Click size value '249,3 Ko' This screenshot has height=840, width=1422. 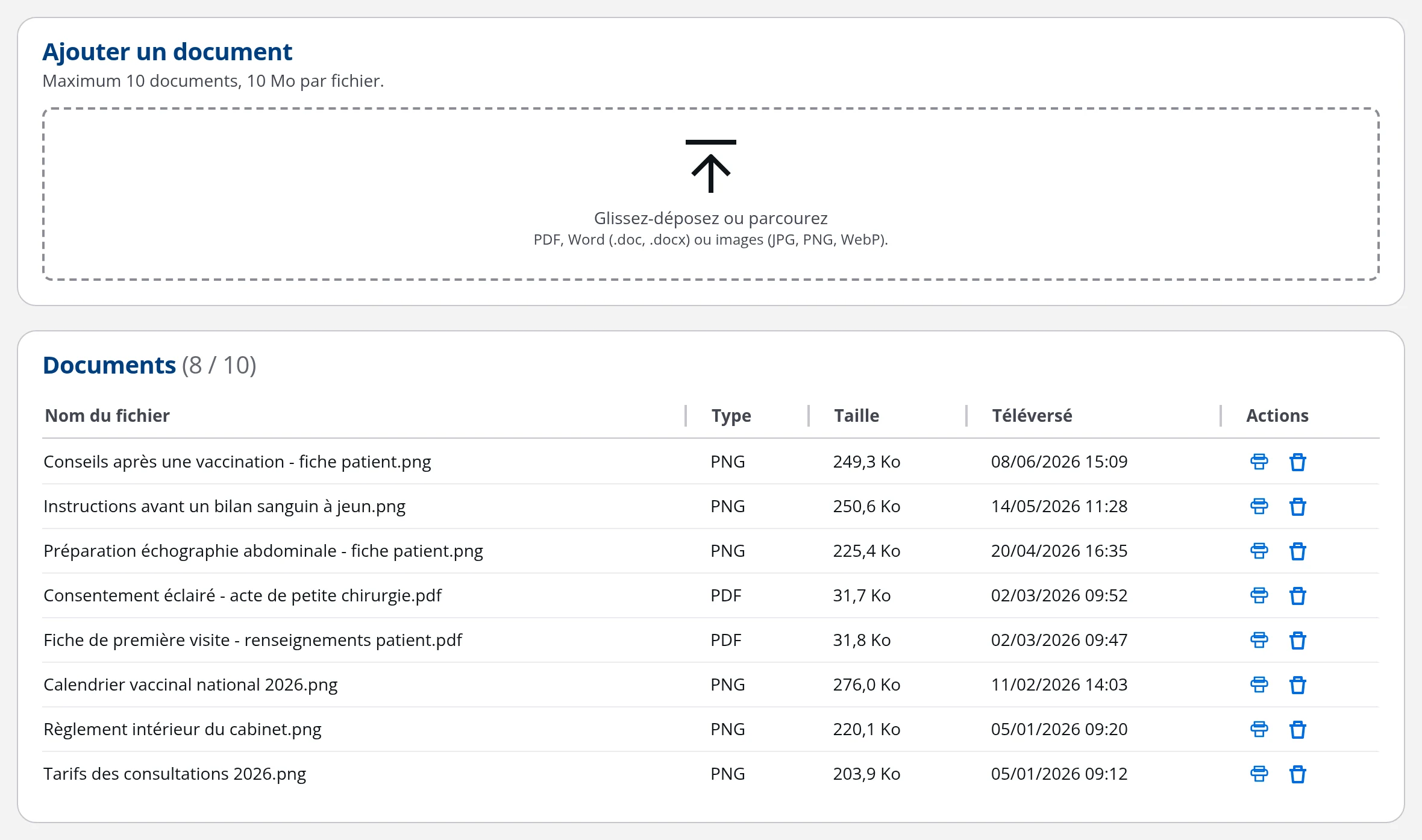coord(866,462)
